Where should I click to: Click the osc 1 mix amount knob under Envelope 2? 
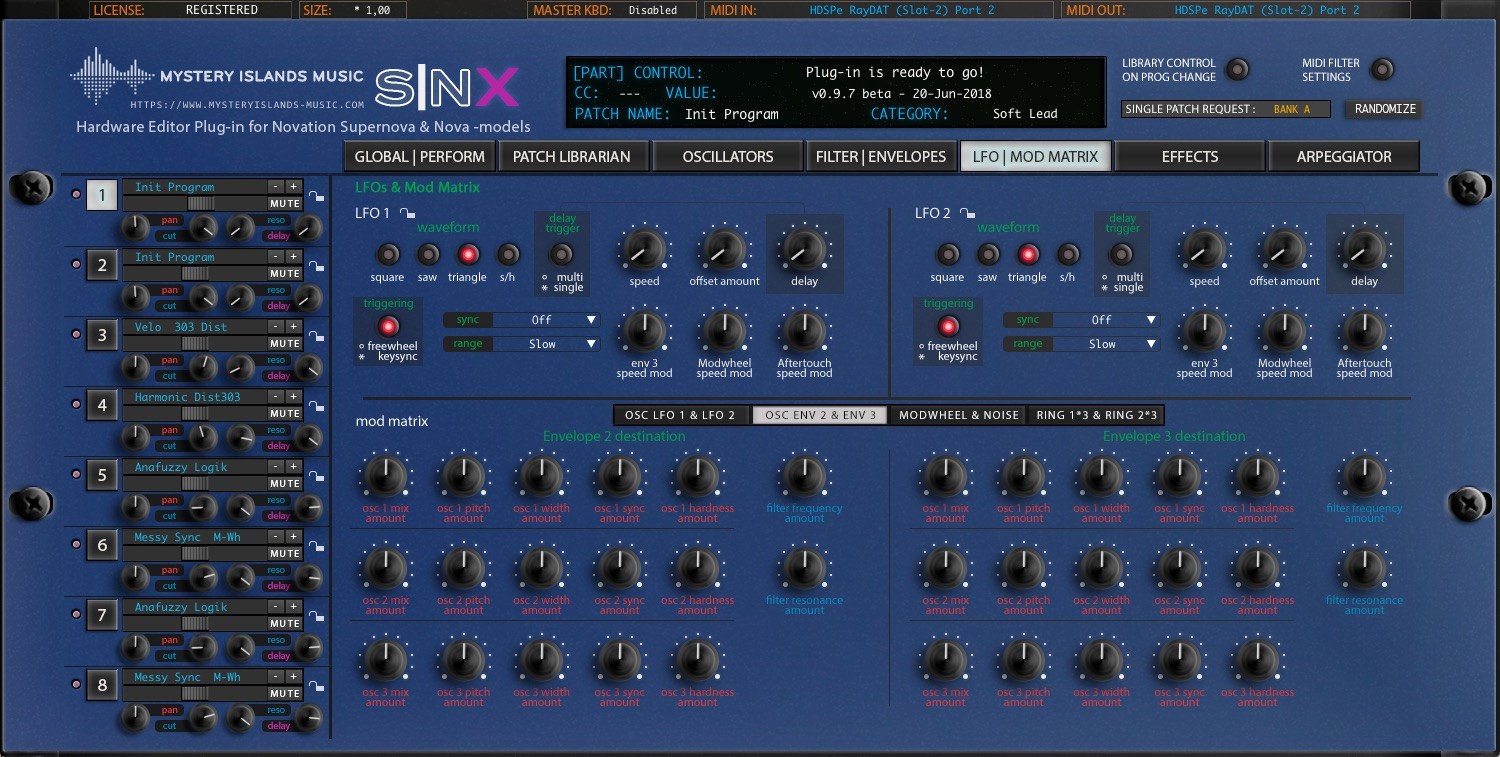click(x=385, y=477)
